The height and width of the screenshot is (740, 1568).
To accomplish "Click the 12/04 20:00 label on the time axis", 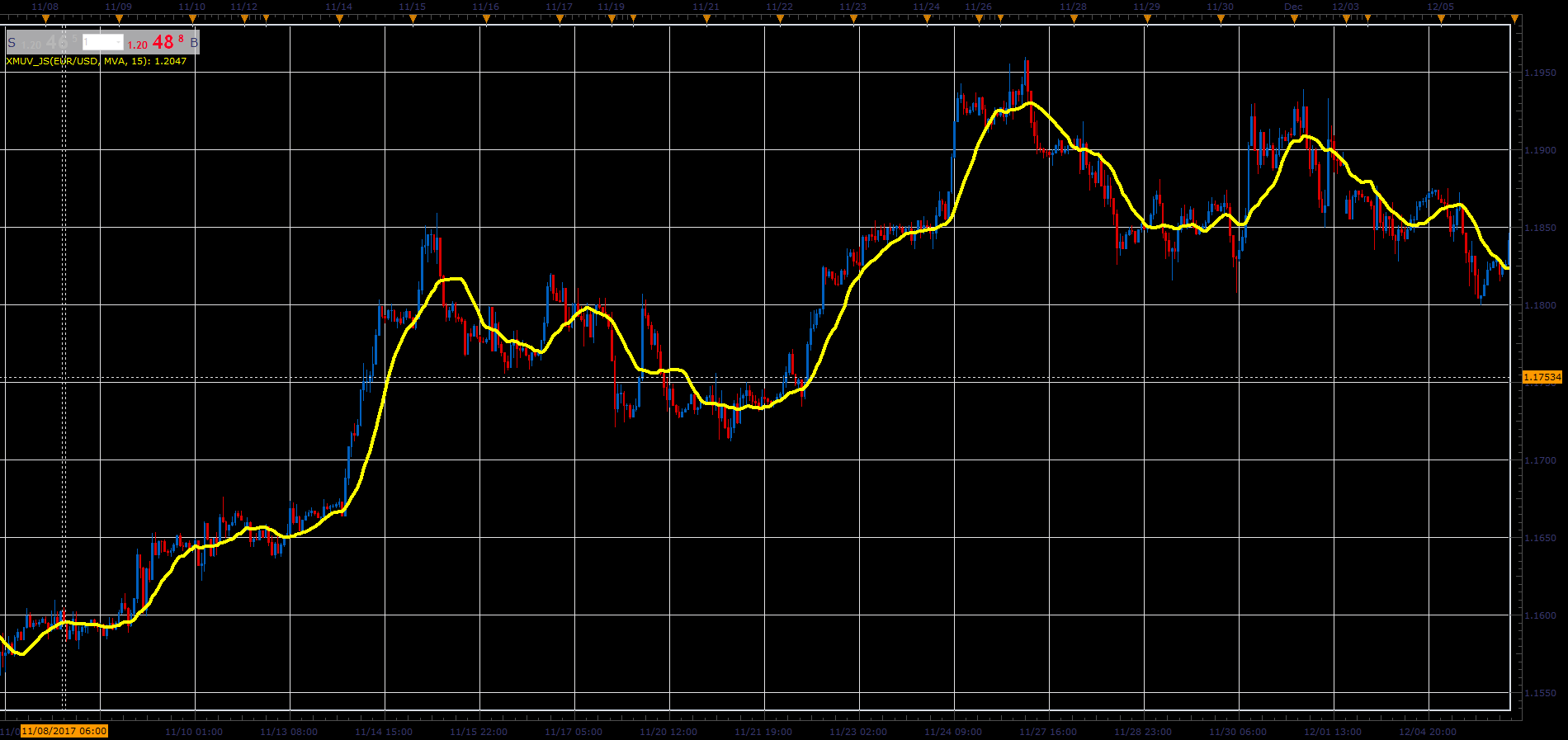I will point(1428,732).
